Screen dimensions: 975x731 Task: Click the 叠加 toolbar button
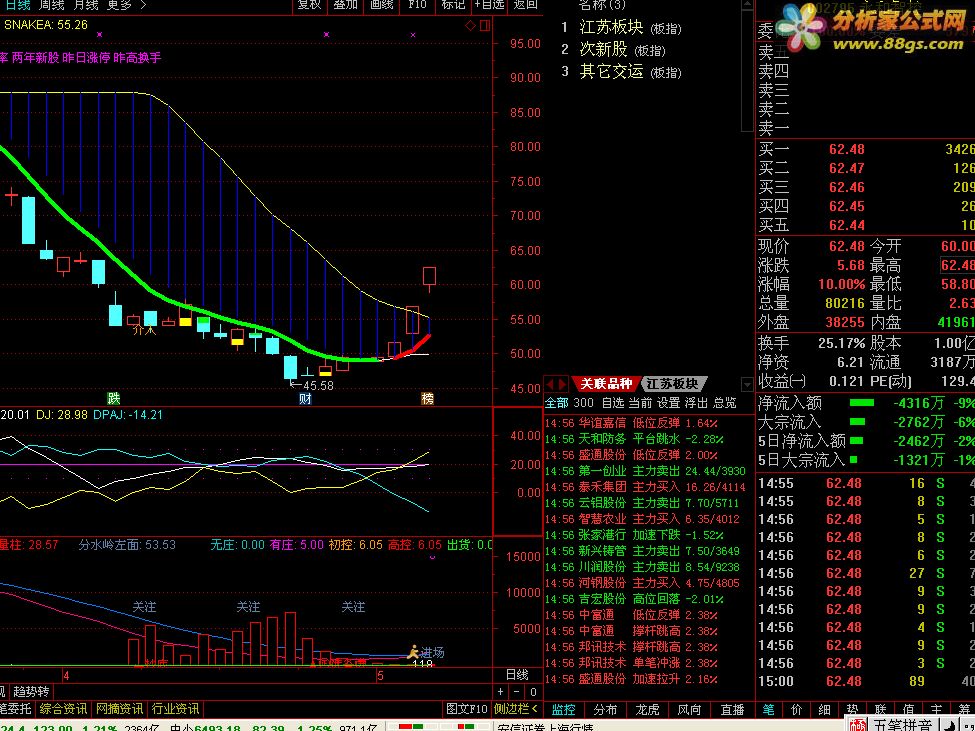pos(345,5)
